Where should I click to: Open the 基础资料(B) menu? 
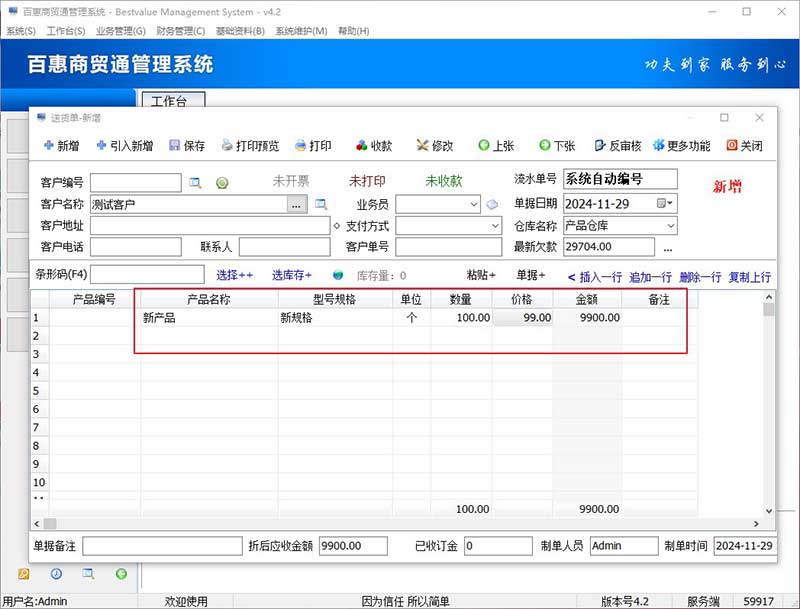pos(240,31)
